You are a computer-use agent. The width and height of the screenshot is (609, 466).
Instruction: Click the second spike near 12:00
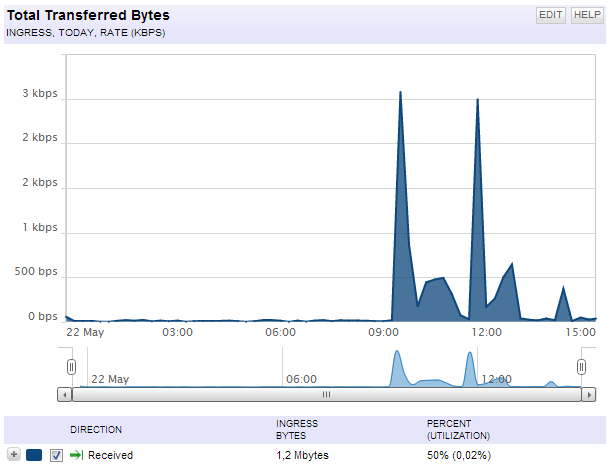coord(477,100)
